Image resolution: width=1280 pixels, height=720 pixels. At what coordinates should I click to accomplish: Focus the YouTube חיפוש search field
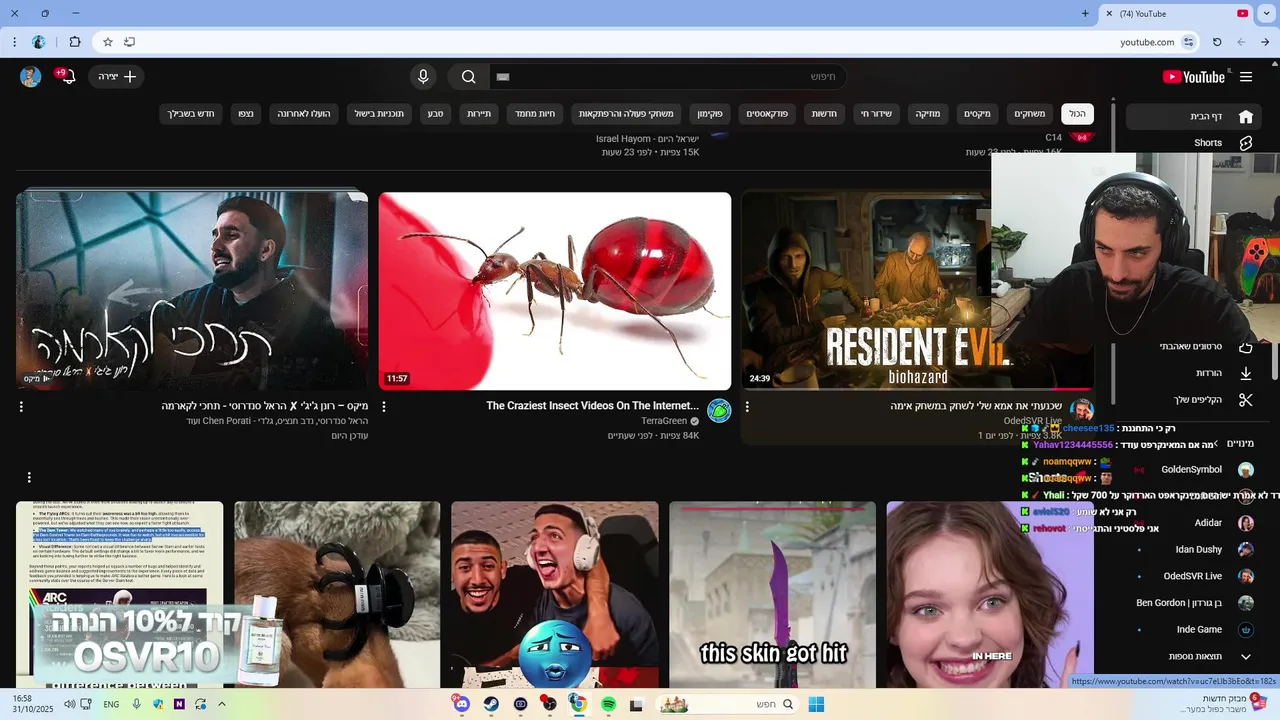click(x=670, y=77)
